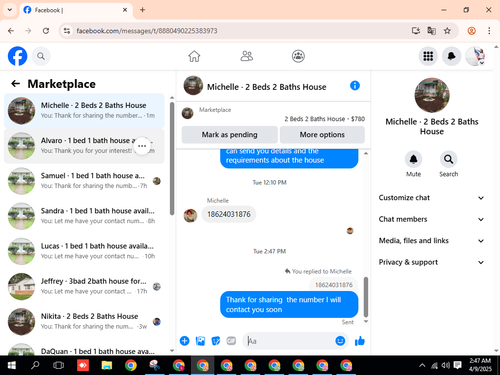Open Windows Start menu
The image size is (500, 375).
11,365
